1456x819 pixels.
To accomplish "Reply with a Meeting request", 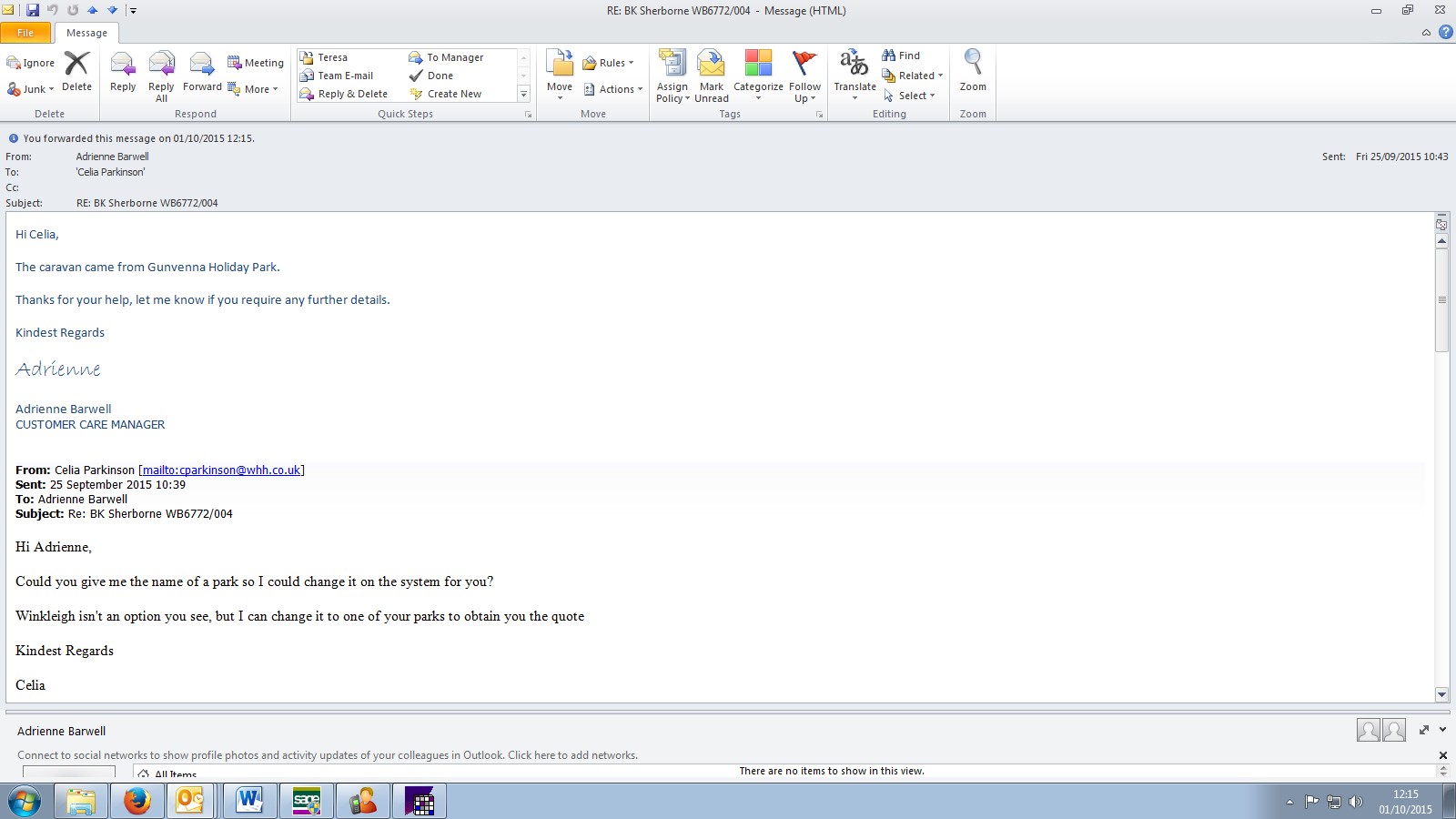I will pos(256,63).
